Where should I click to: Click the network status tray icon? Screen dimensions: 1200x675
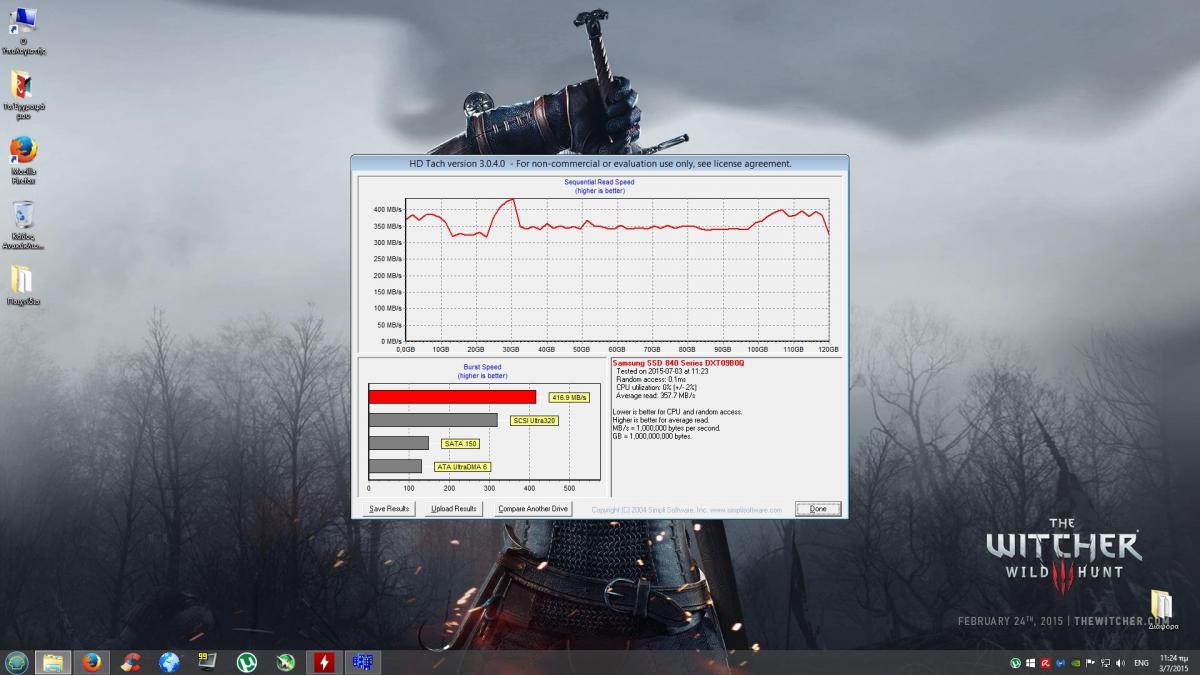[x=1106, y=663]
